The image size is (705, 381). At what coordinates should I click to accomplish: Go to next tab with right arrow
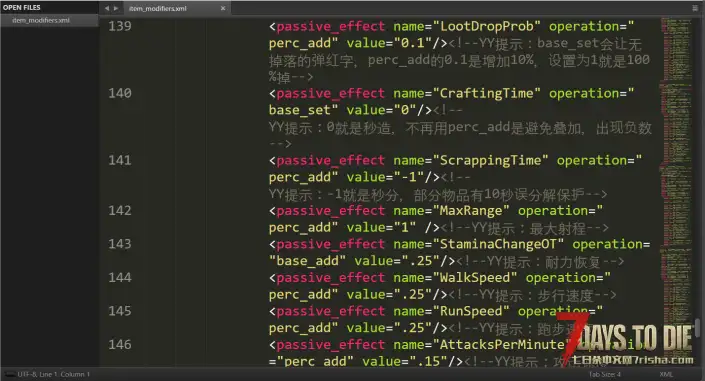116,8
